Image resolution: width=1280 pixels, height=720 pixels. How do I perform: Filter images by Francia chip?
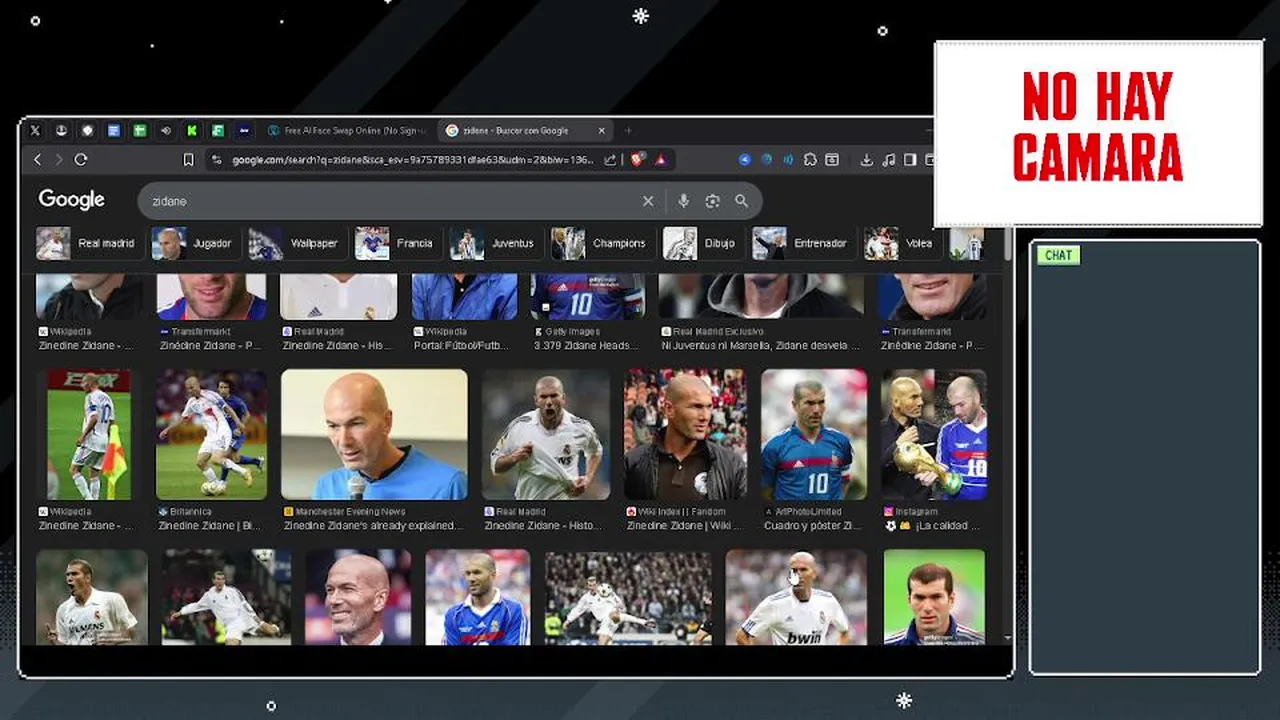tap(396, 243)
